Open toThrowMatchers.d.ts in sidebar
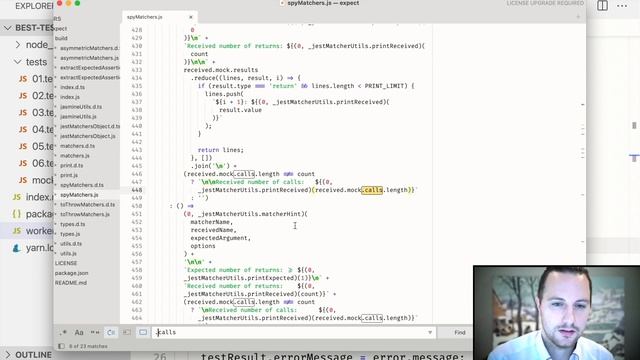Viewport: 640px width, 360px height. (x=88, y=205)
